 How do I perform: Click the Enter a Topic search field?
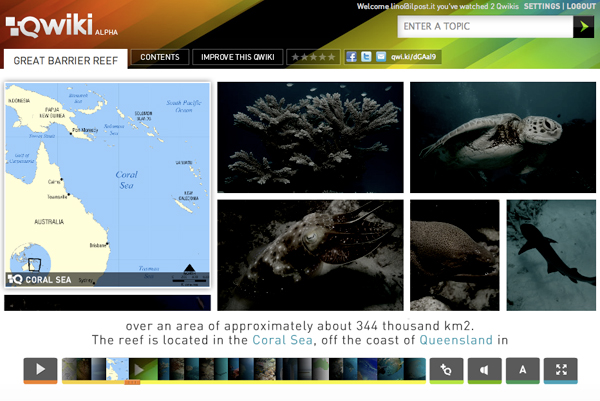tap(484, 27)
